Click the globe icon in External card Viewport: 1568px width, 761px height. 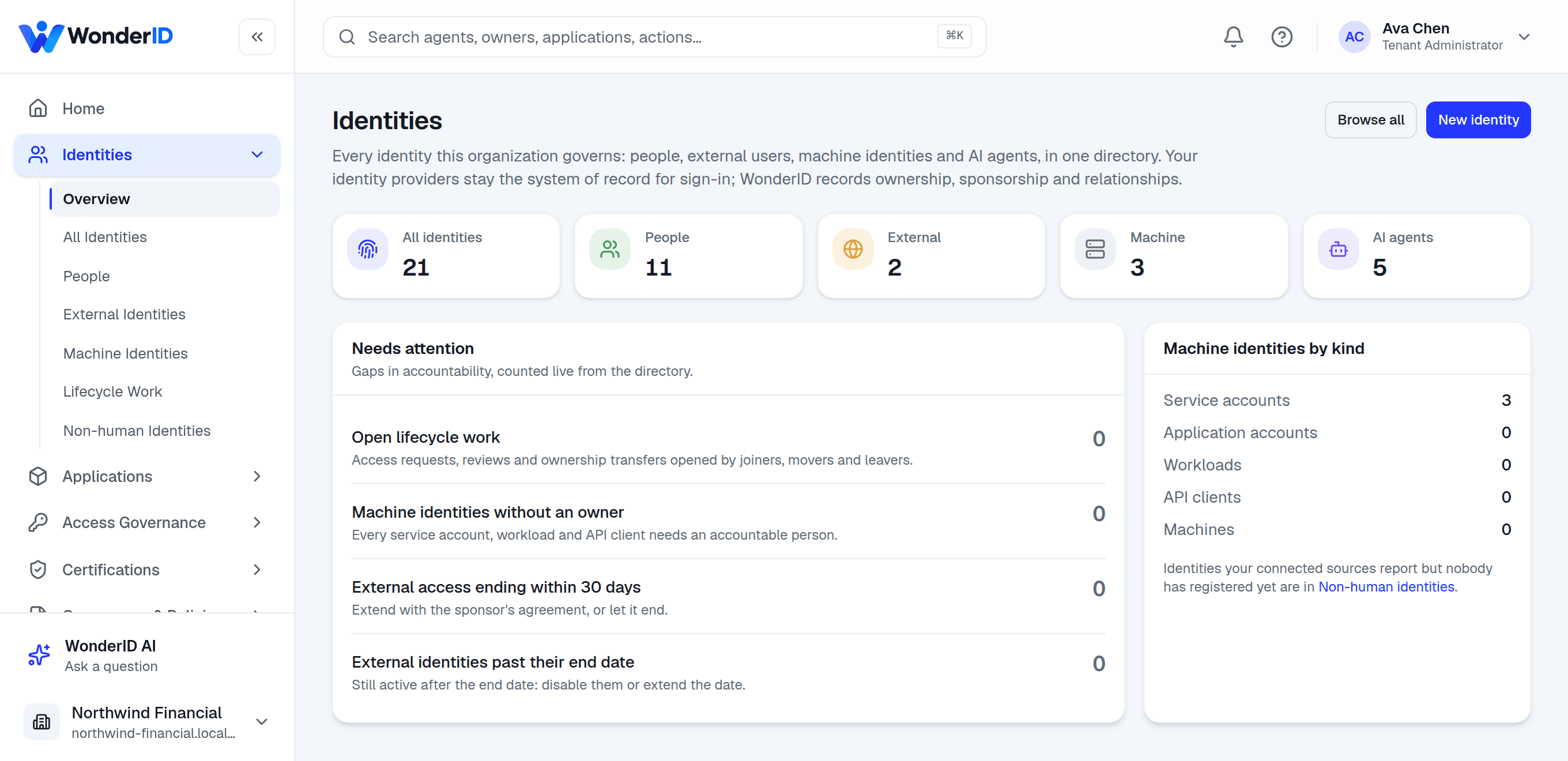[x=853, y=248]
